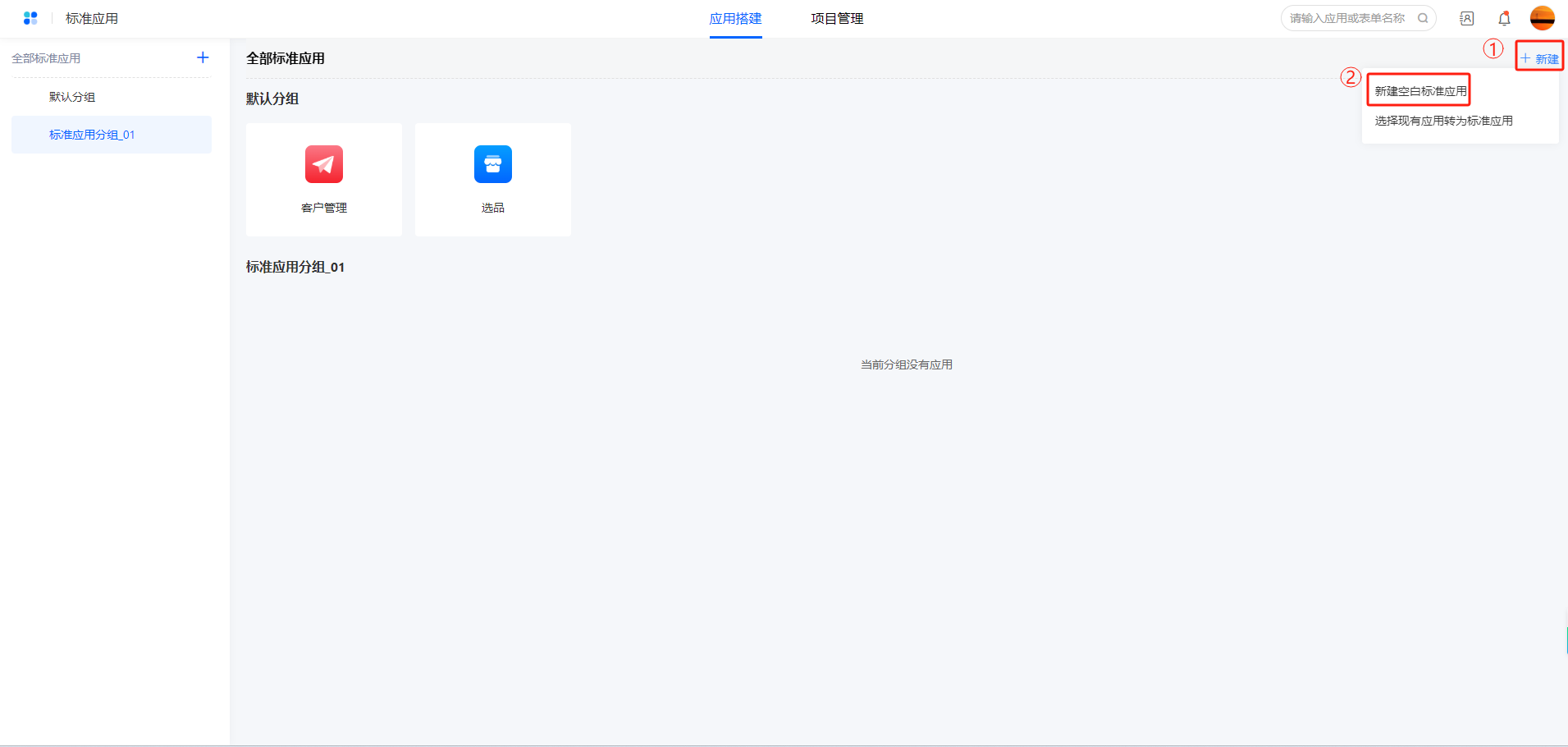The image size is (1568, 747).
Task: Click the 客户管理 app name label
Action: (324, 208)
